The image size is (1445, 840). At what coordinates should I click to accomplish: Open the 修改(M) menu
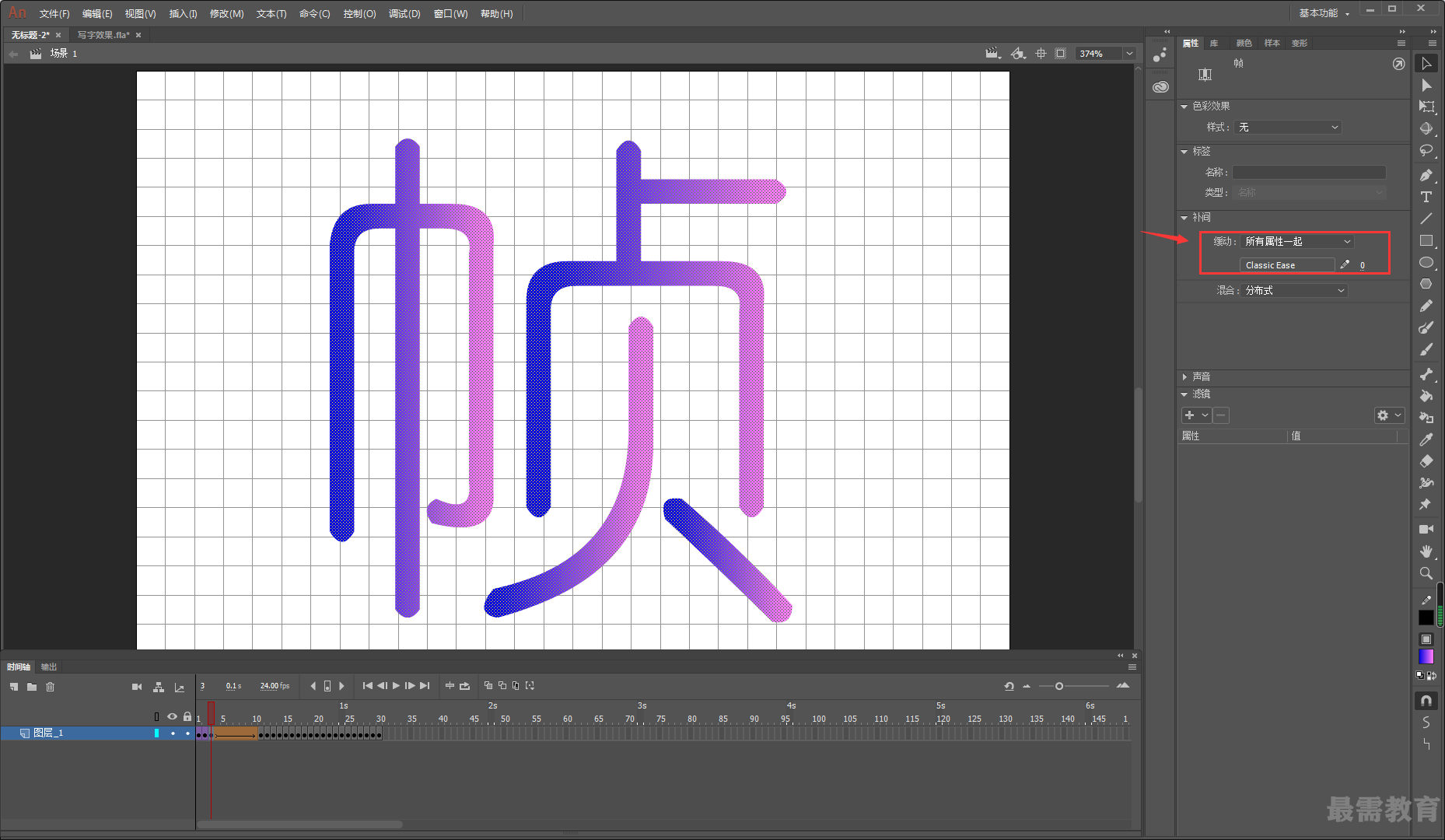pos(227,14)
